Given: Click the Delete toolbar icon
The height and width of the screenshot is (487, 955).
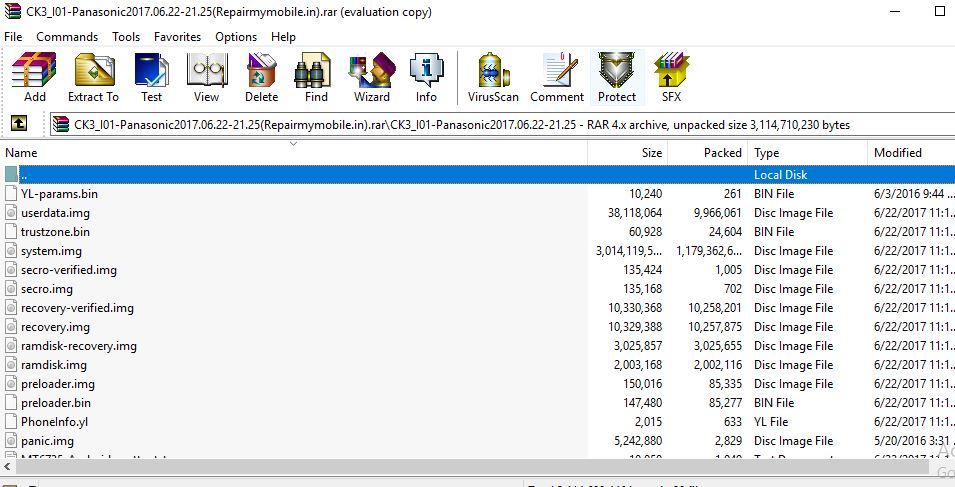Looking at the screenshot, I should coord(261,78).
